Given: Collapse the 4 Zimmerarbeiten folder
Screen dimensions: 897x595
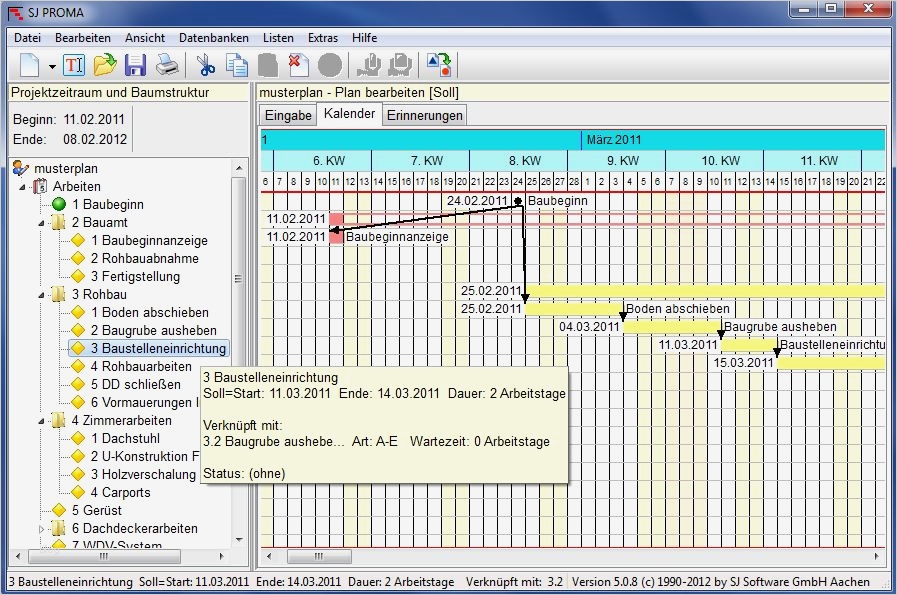Looking at the screenshot, I should coord(41,421).
